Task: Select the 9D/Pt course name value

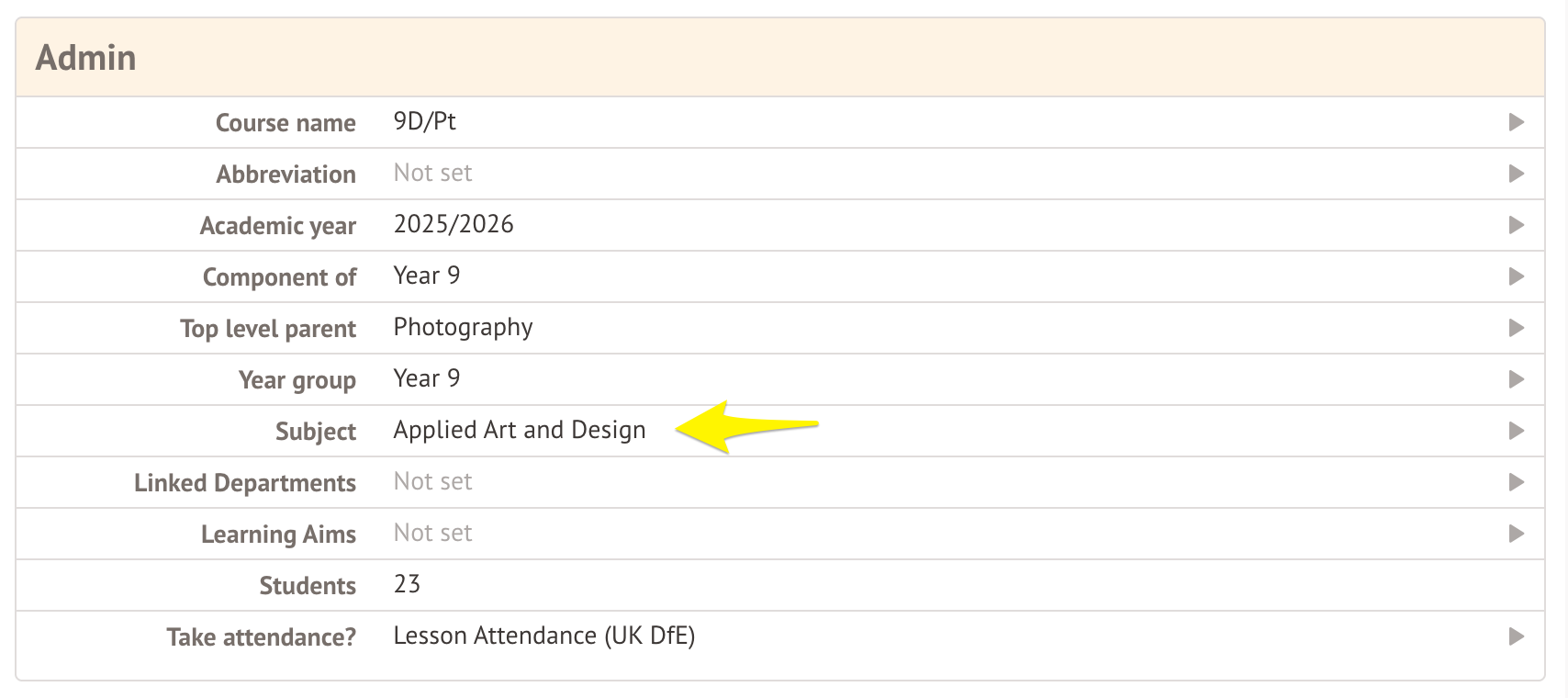Action: tap(424, 122)
